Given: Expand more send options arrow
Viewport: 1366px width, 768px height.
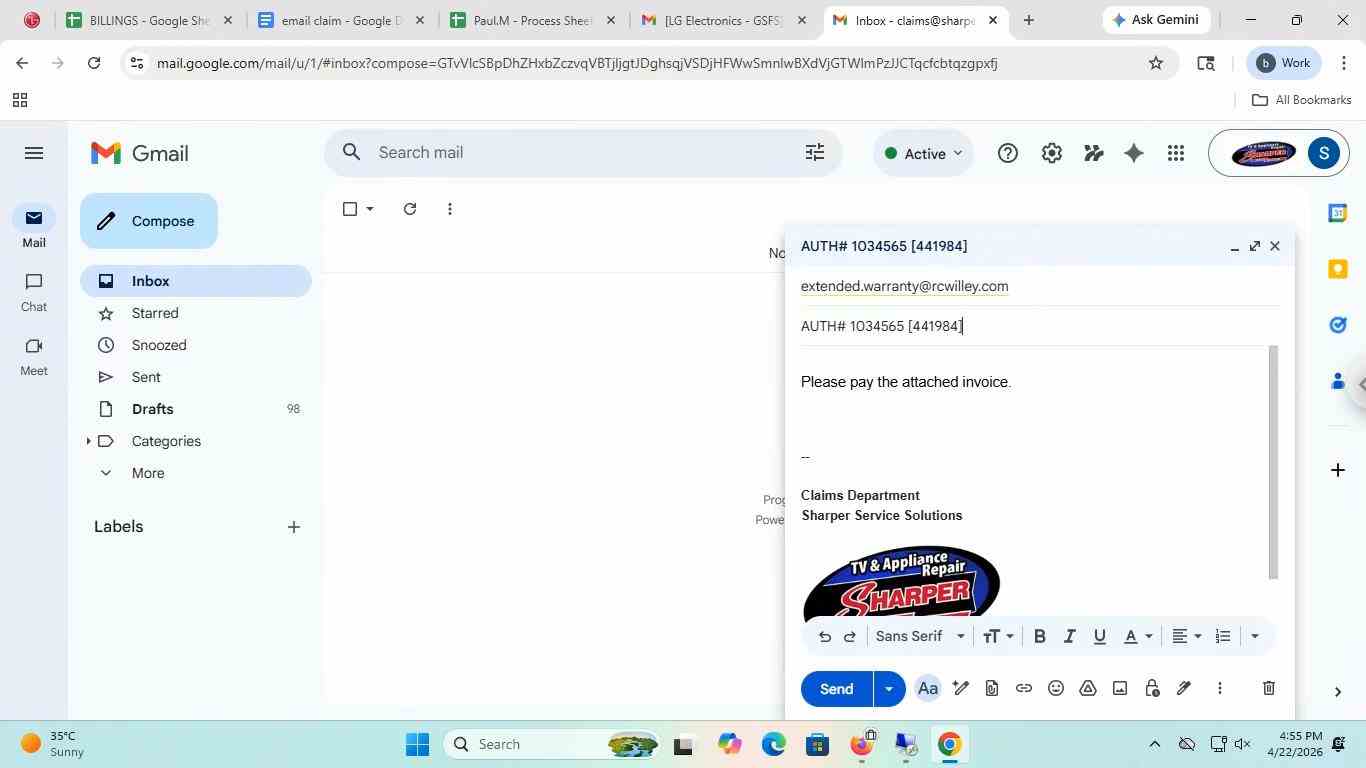Looking at the screenshot, I should [x=889, y=688].
